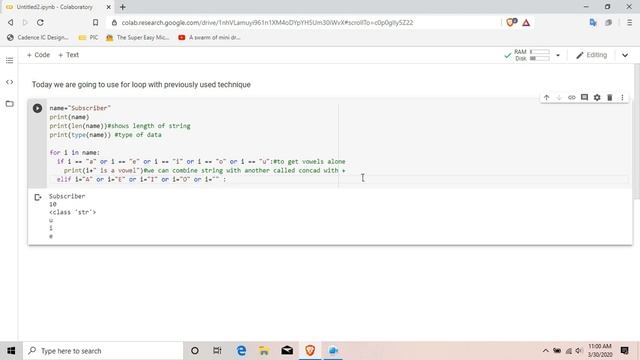This screenshot has width=640, height=360.
Task: Open the Editing mode selector
Action: coord(591,55)
